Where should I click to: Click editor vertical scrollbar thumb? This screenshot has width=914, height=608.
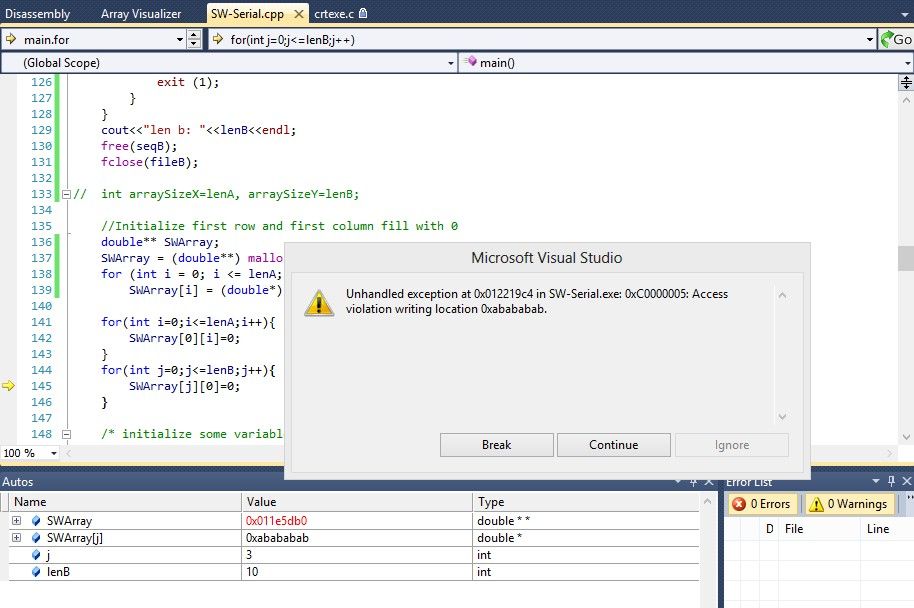(x=906, y=258)
